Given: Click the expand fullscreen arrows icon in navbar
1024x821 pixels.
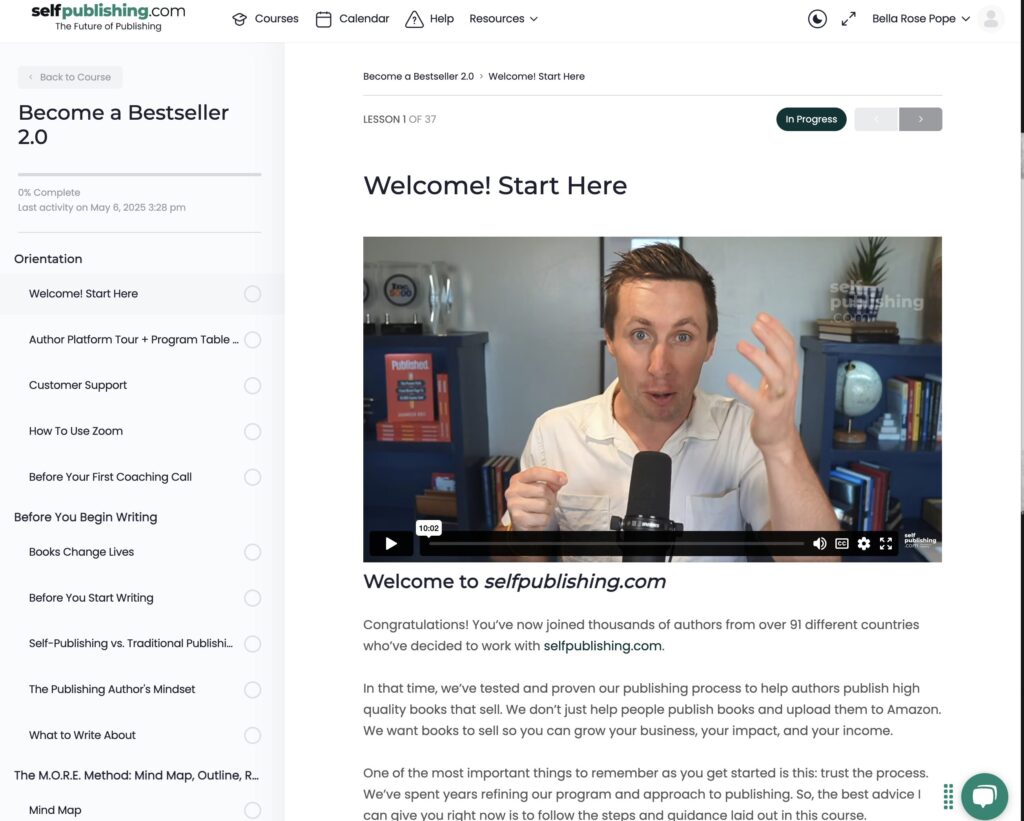Looking at the screenshot, I should coord(848,19).
